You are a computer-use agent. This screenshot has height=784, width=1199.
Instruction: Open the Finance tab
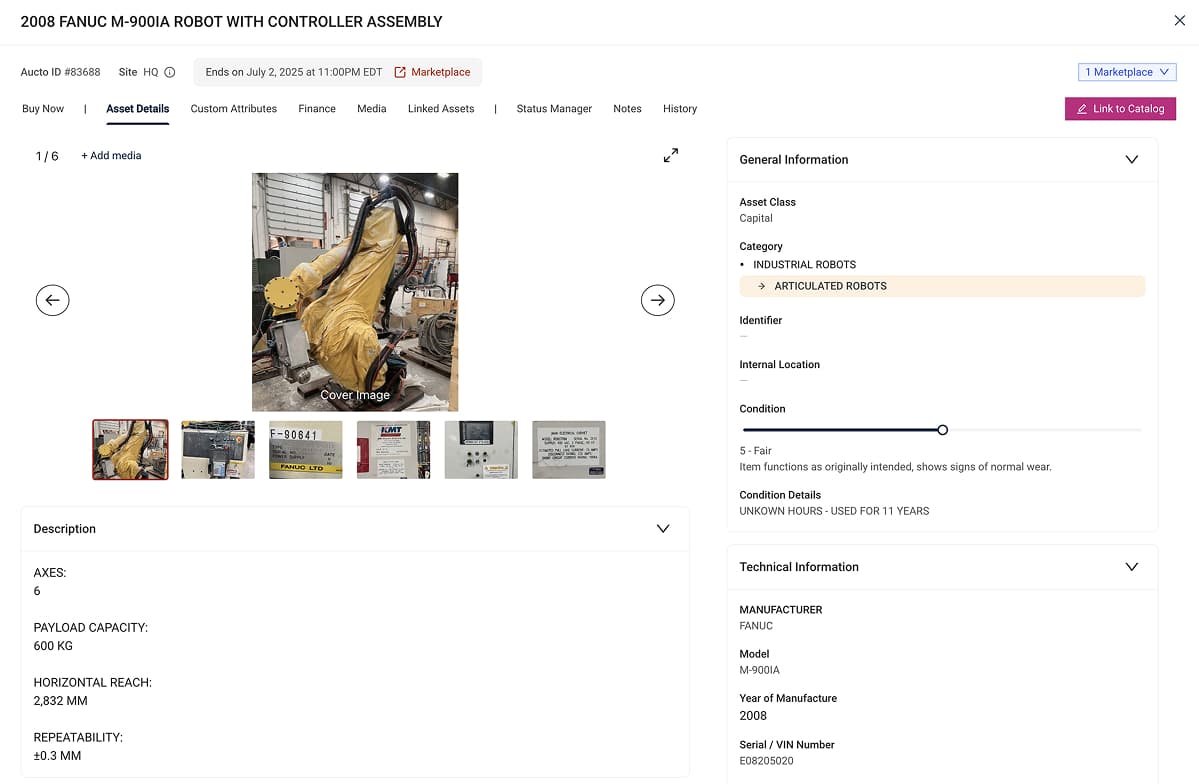316,109
